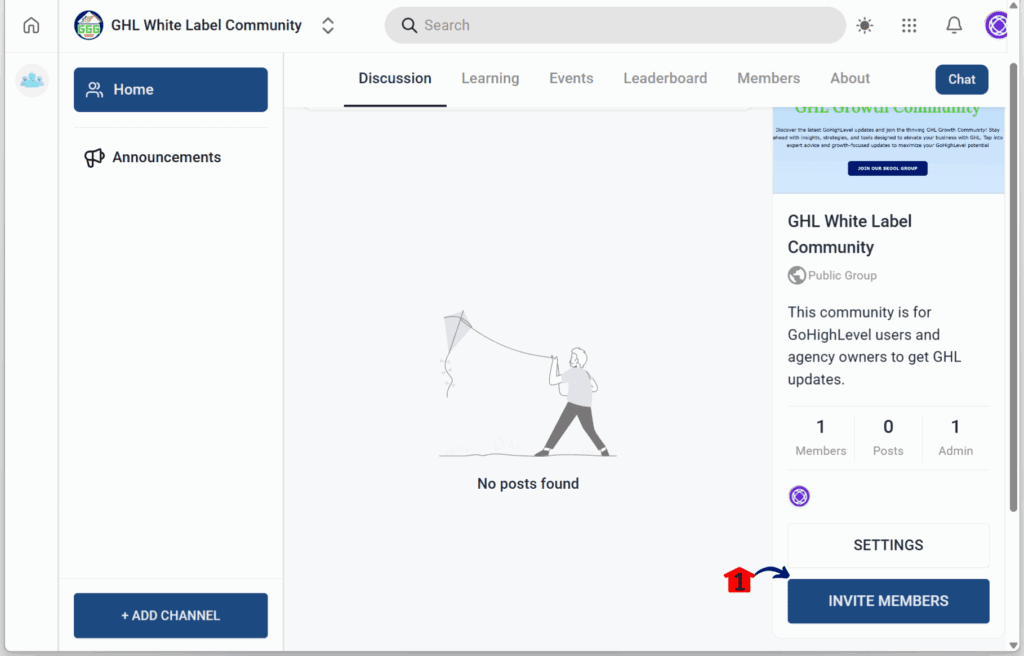Focus the Search input field
1024x656 pixels.
[x=615, y=25]
